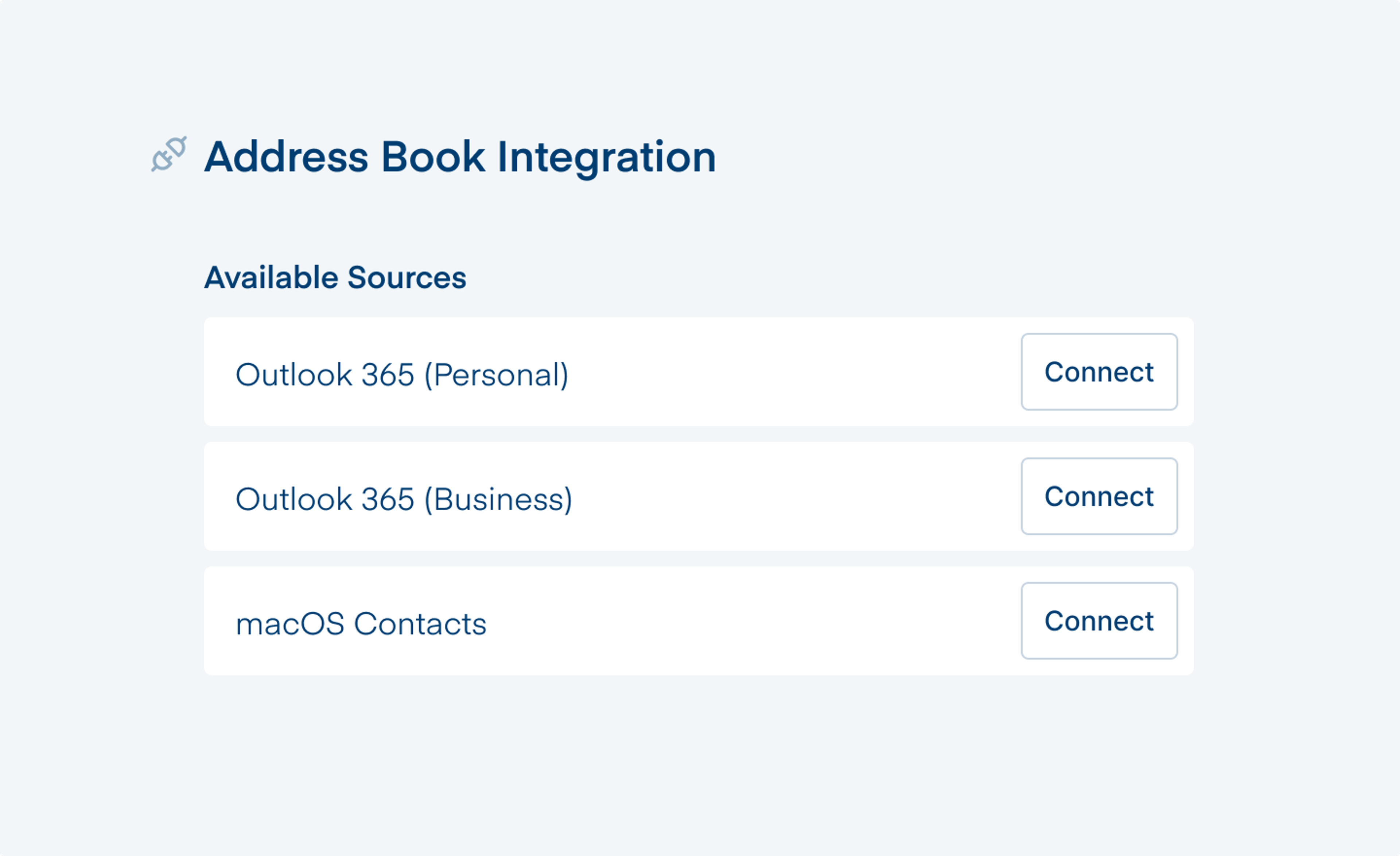Click empty space in macOS Contacts row

(x=739, y=621)
